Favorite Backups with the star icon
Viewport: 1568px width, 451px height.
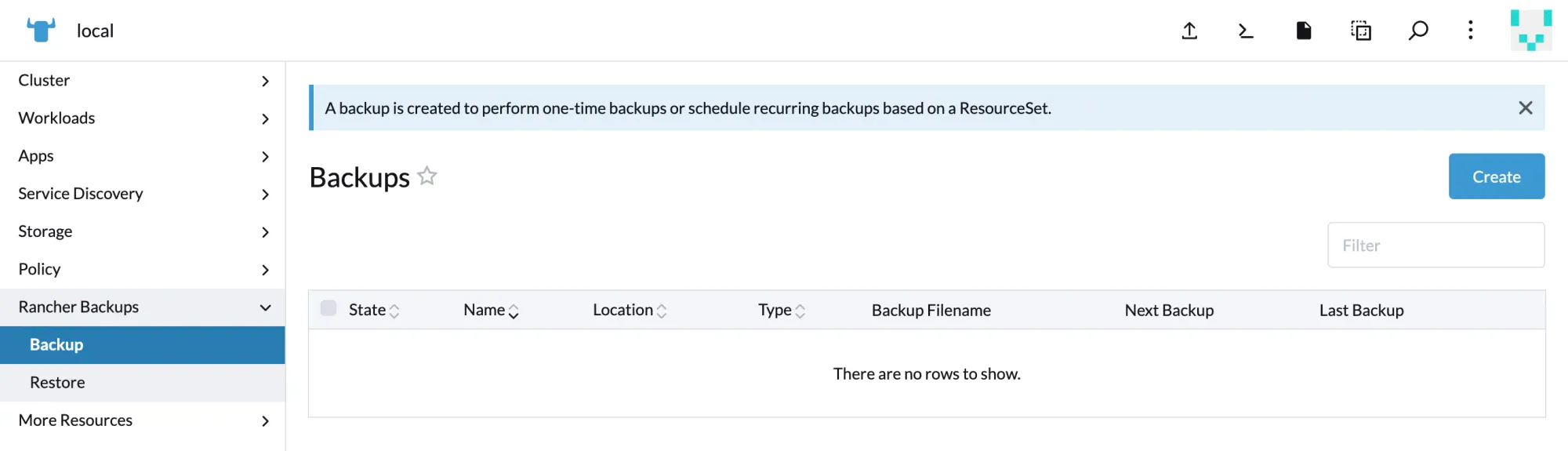[427, 176]
